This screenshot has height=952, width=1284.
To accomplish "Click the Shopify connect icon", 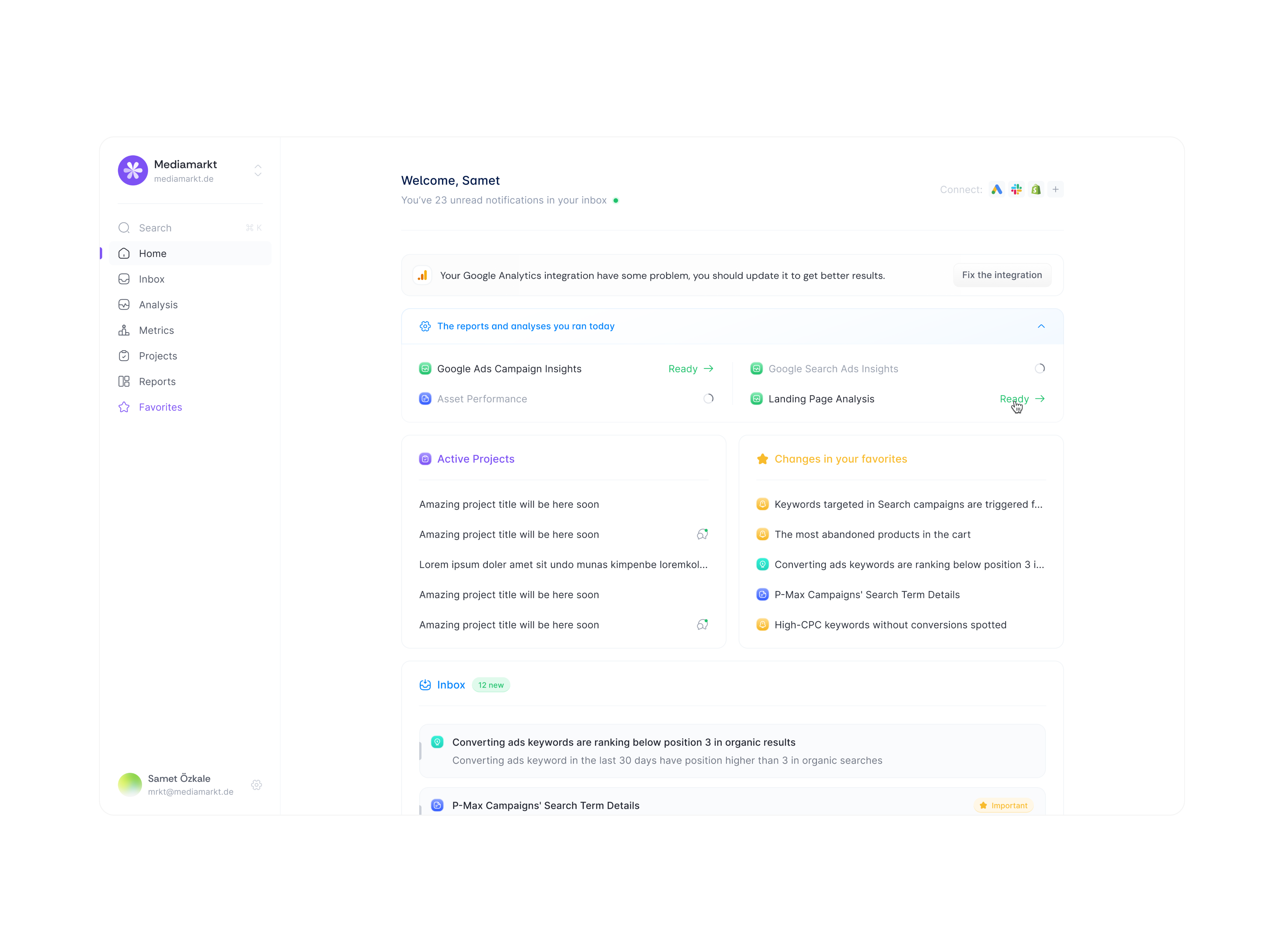I will pyautogui.click(x=1036, y=190).
